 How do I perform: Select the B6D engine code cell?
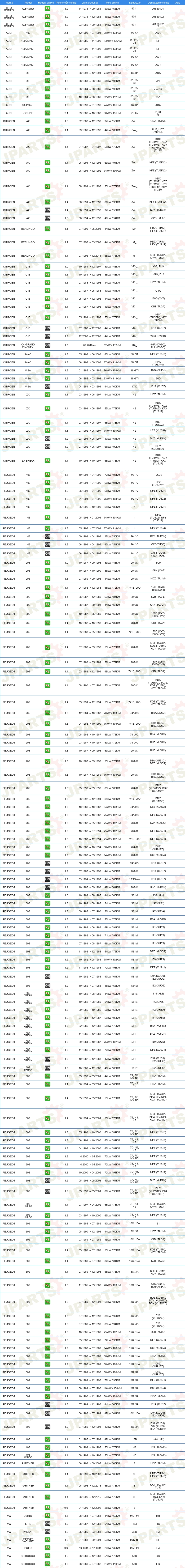158,379
